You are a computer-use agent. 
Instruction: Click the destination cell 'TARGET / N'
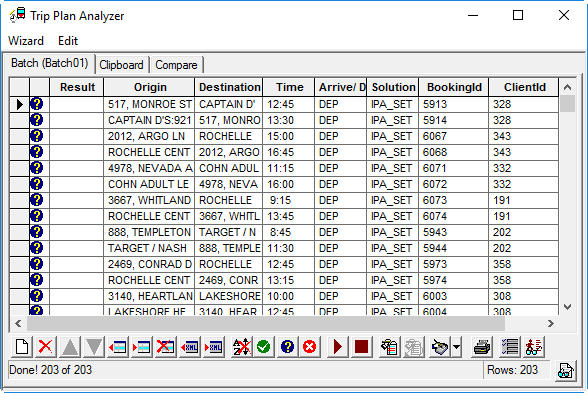pyautogui.click(x=229, y=232)
